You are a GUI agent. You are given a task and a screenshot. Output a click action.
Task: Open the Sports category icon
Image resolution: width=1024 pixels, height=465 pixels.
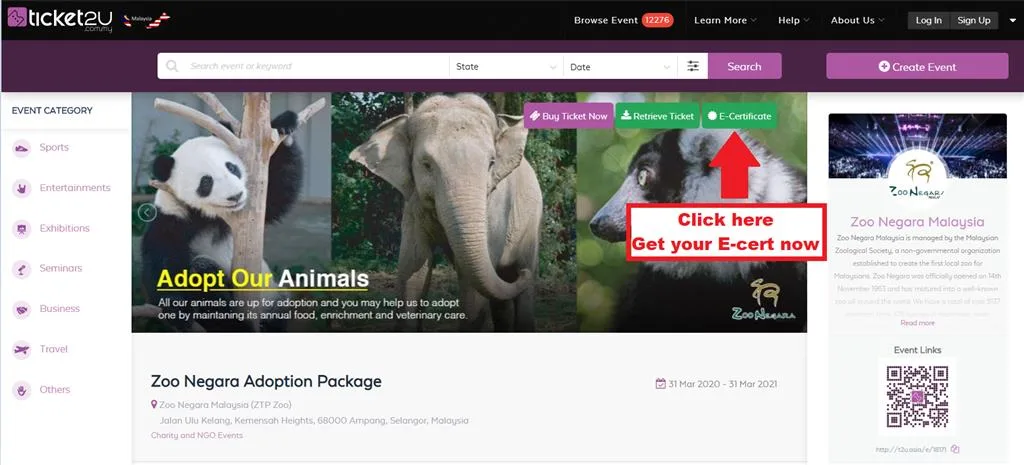tap(22, 148)
